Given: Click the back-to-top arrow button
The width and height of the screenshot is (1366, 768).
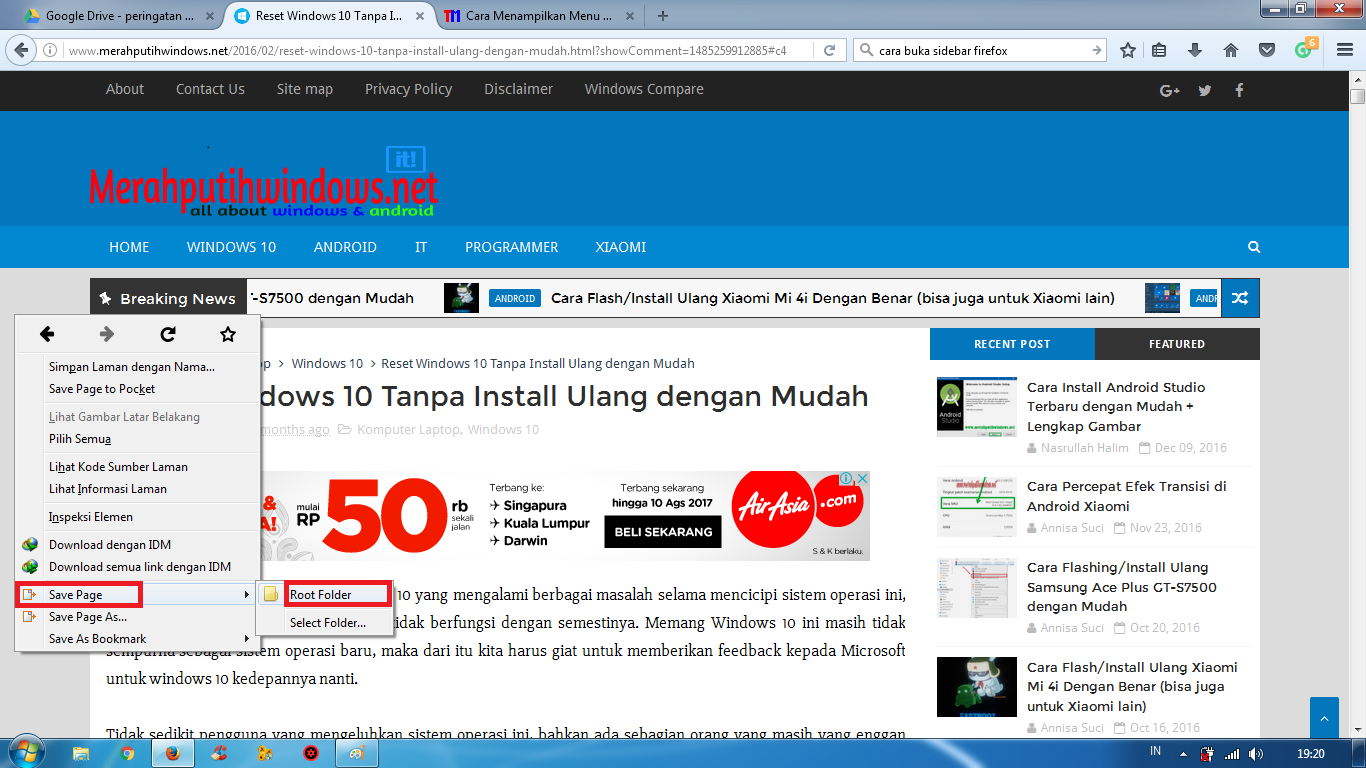Looking at the screenshot, I should pyautogui.click(x=1324, y=718).
